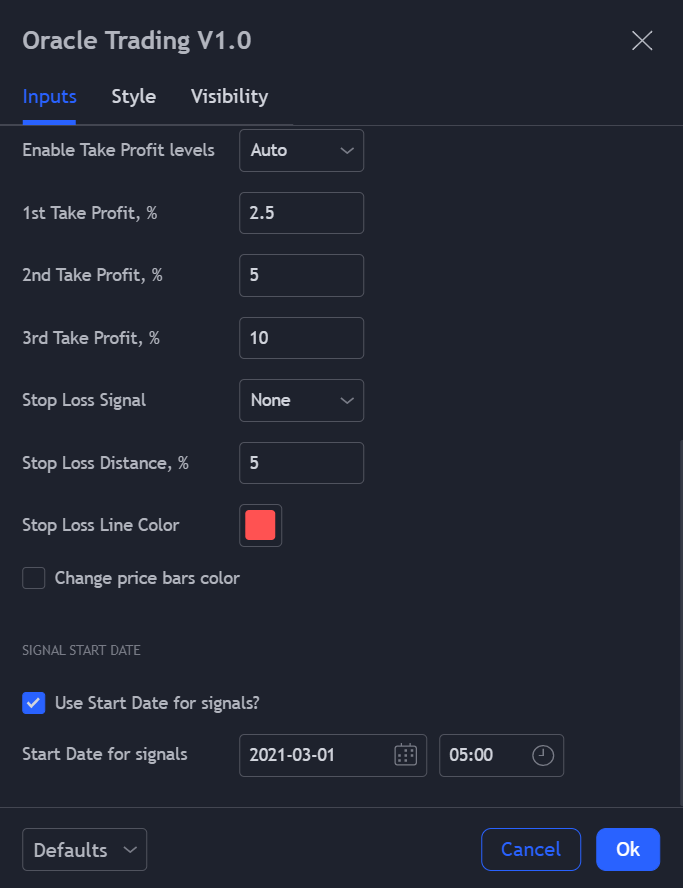The image size is (683, 888).
Task: Click the Cancel button
Action: (531, 849)
